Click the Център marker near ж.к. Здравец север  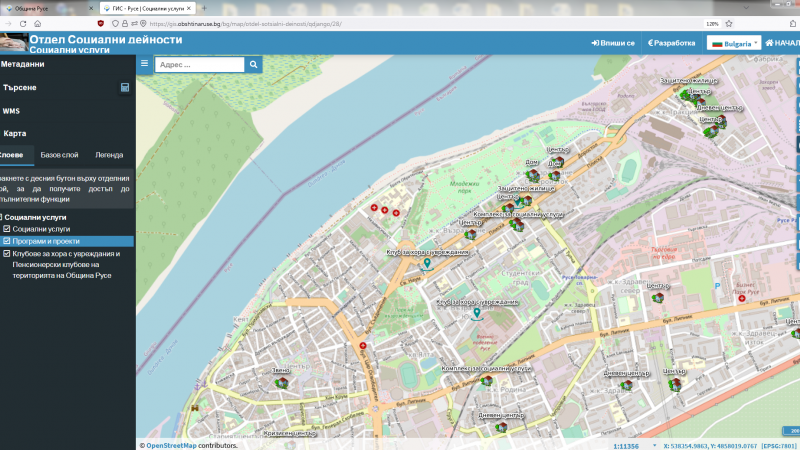click(658, 297)
